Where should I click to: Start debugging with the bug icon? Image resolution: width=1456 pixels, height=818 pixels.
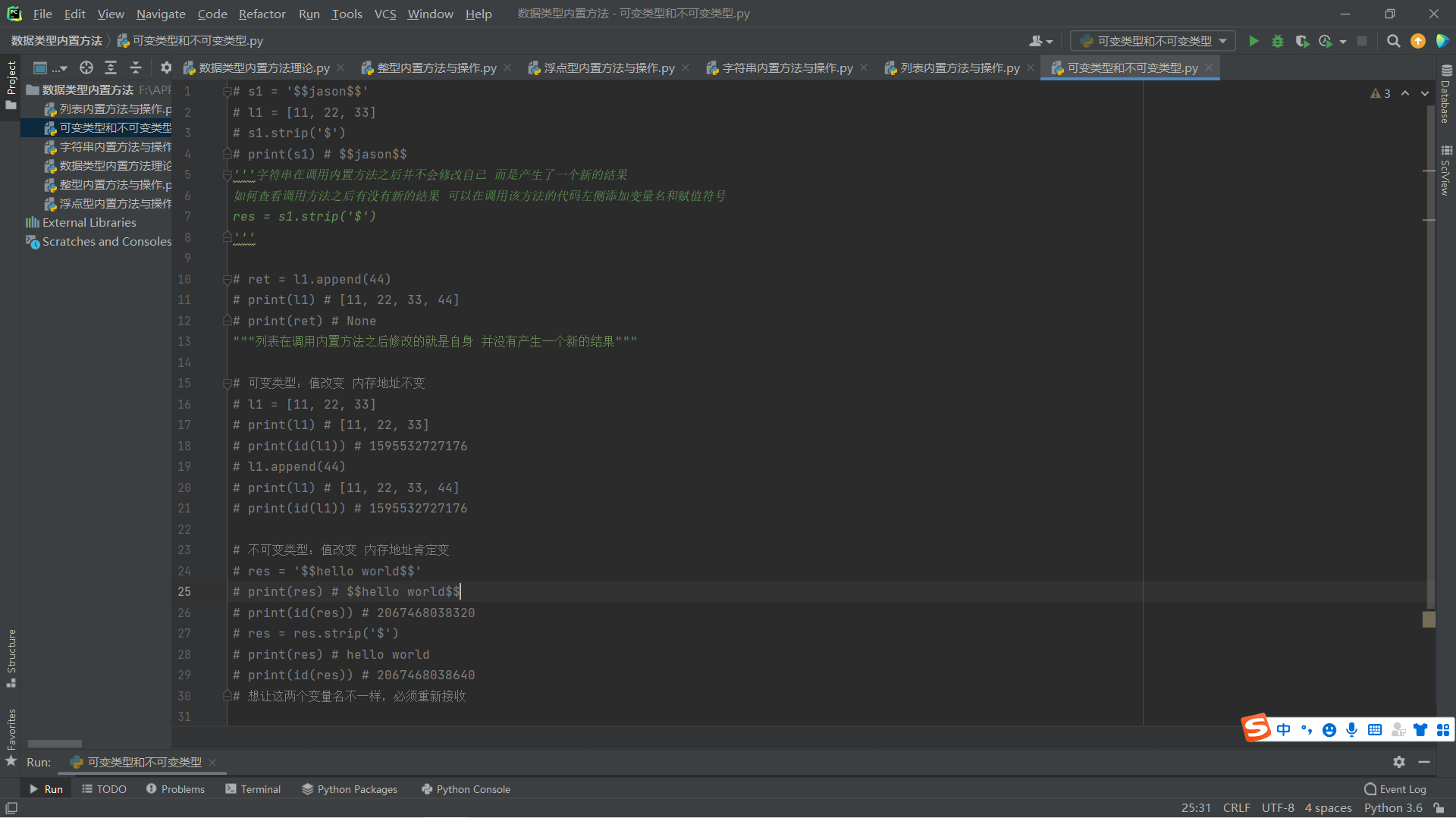click(x=1278, y=41)
